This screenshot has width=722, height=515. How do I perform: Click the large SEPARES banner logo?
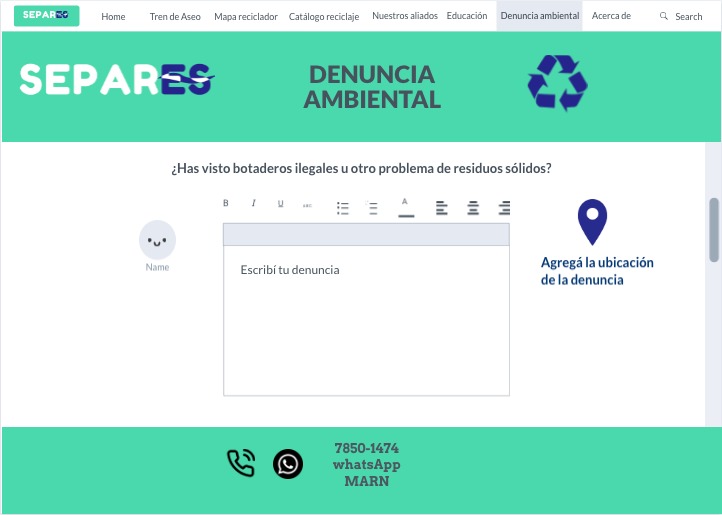click(x=117, y=80)
